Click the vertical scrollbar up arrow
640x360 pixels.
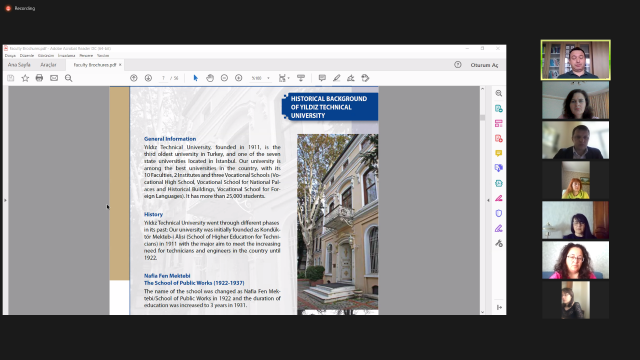click(x=482, y=89)
